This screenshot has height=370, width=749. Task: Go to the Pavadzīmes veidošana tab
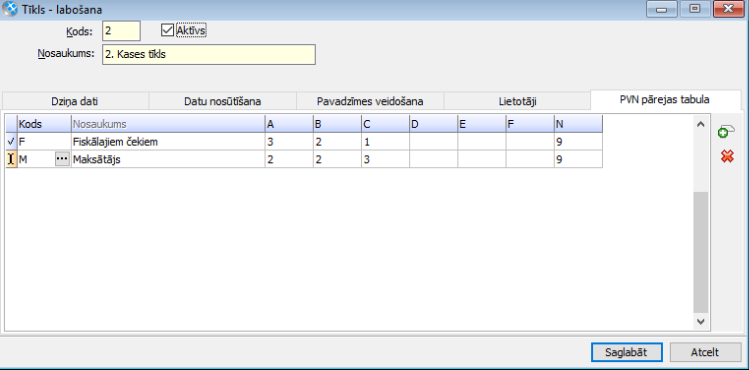click(370, 102)
